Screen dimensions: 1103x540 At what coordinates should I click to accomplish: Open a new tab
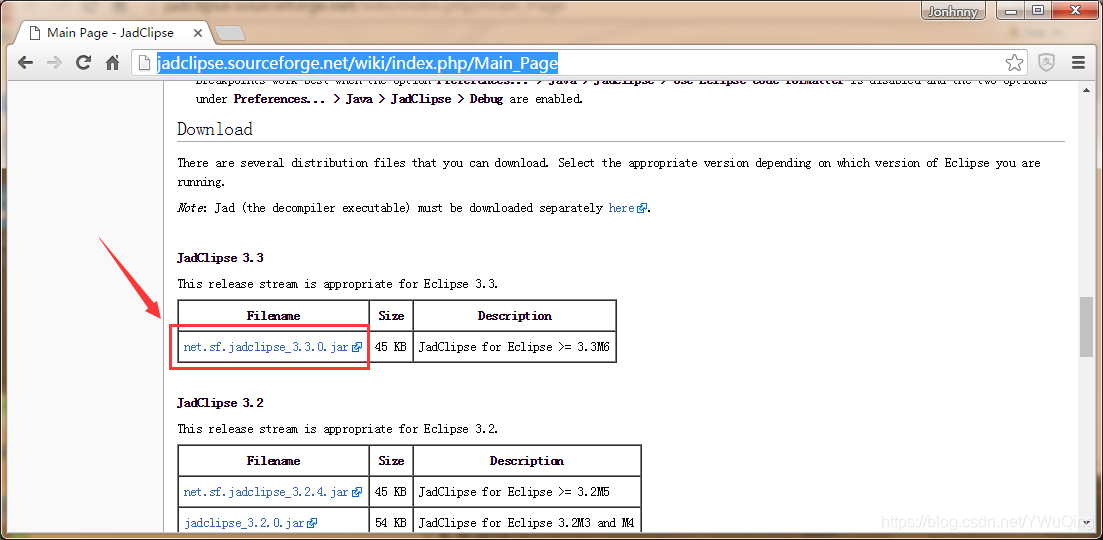[229, 33]
